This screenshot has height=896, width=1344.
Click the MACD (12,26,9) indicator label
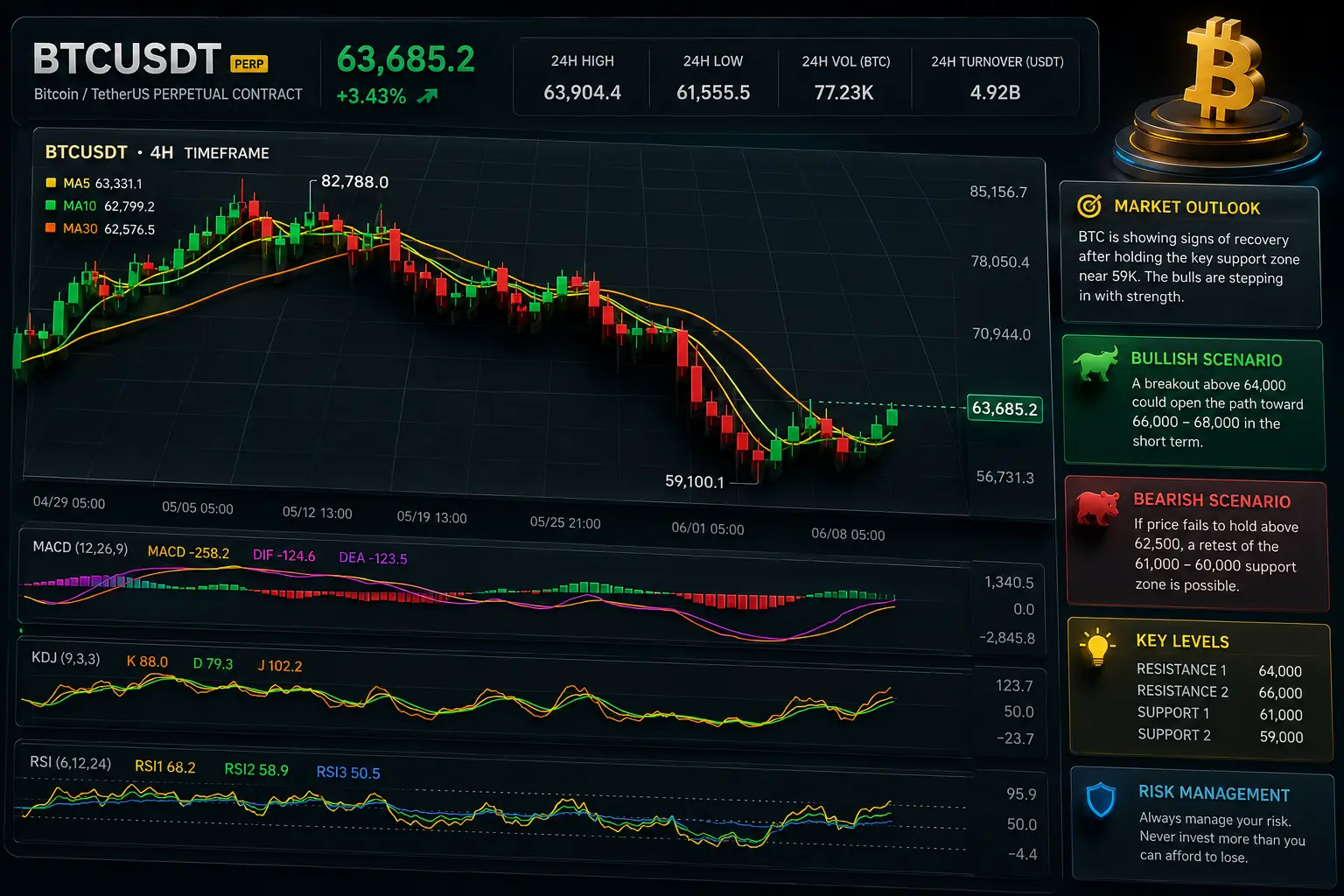[x=80, y=548]
